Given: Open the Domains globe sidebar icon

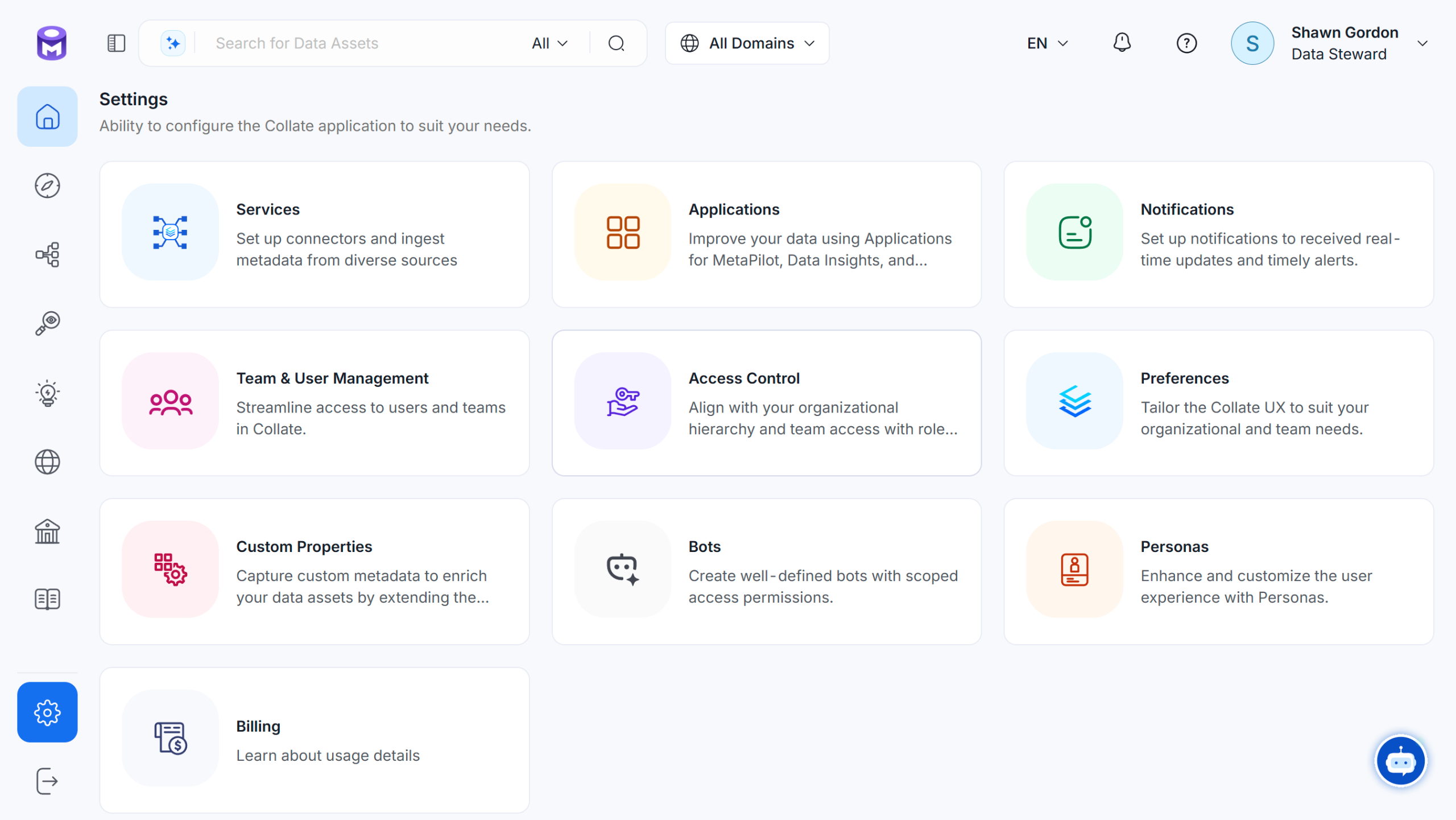Looking at the screenshot, I should [x=47, y=462].
